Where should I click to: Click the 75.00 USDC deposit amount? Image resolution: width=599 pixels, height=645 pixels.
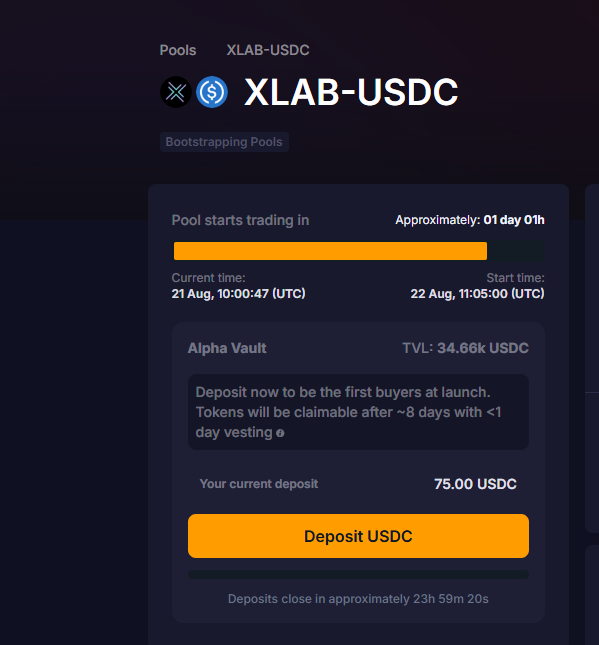click(x=475, y=484)
